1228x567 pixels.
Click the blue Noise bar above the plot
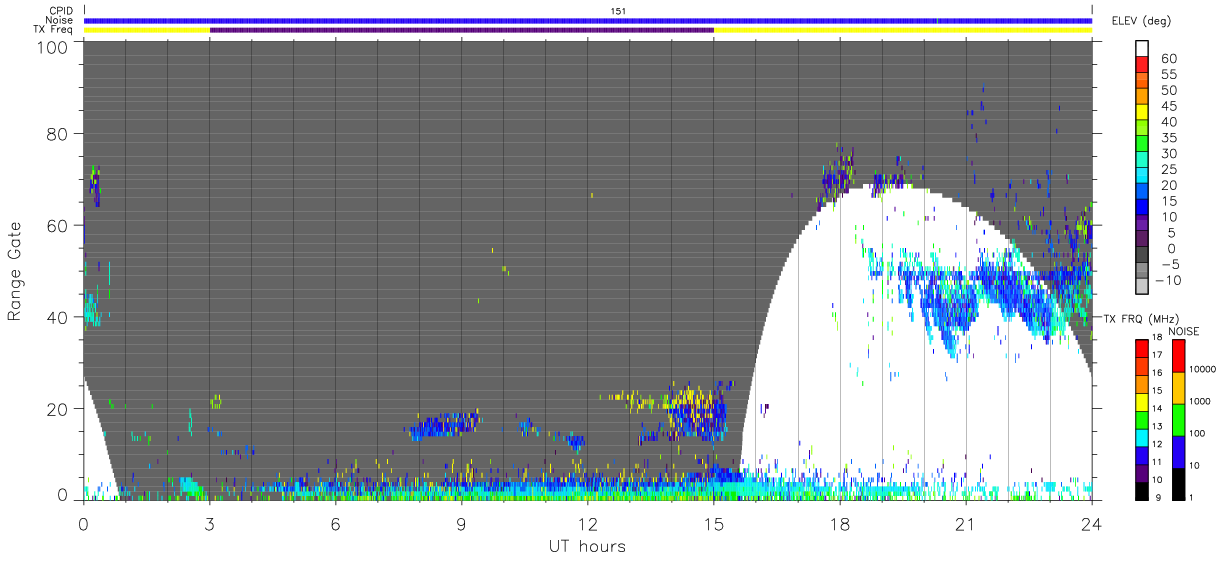click(x=587, y=20)
